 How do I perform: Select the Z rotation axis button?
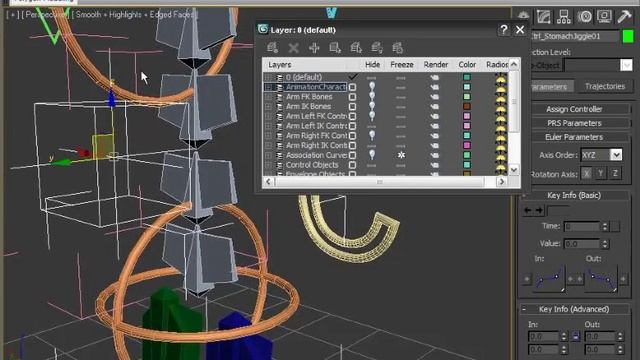616,173
